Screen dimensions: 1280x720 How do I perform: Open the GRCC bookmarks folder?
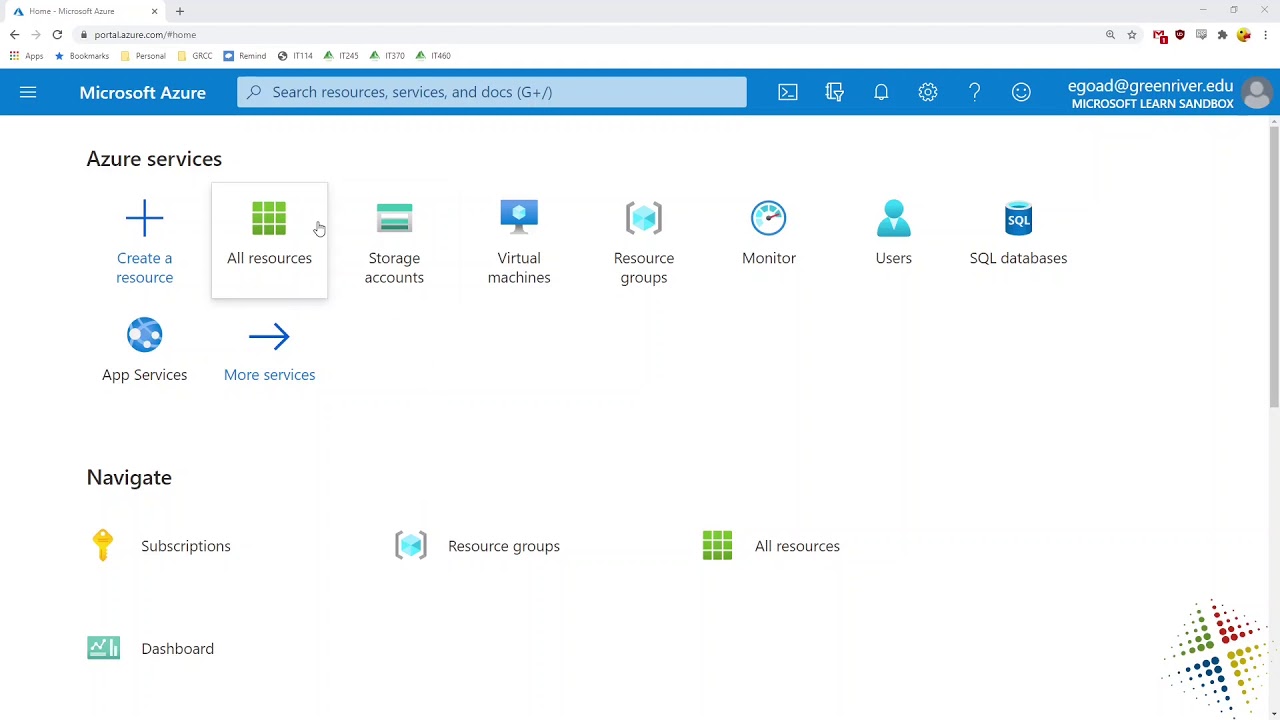(195, 56)
